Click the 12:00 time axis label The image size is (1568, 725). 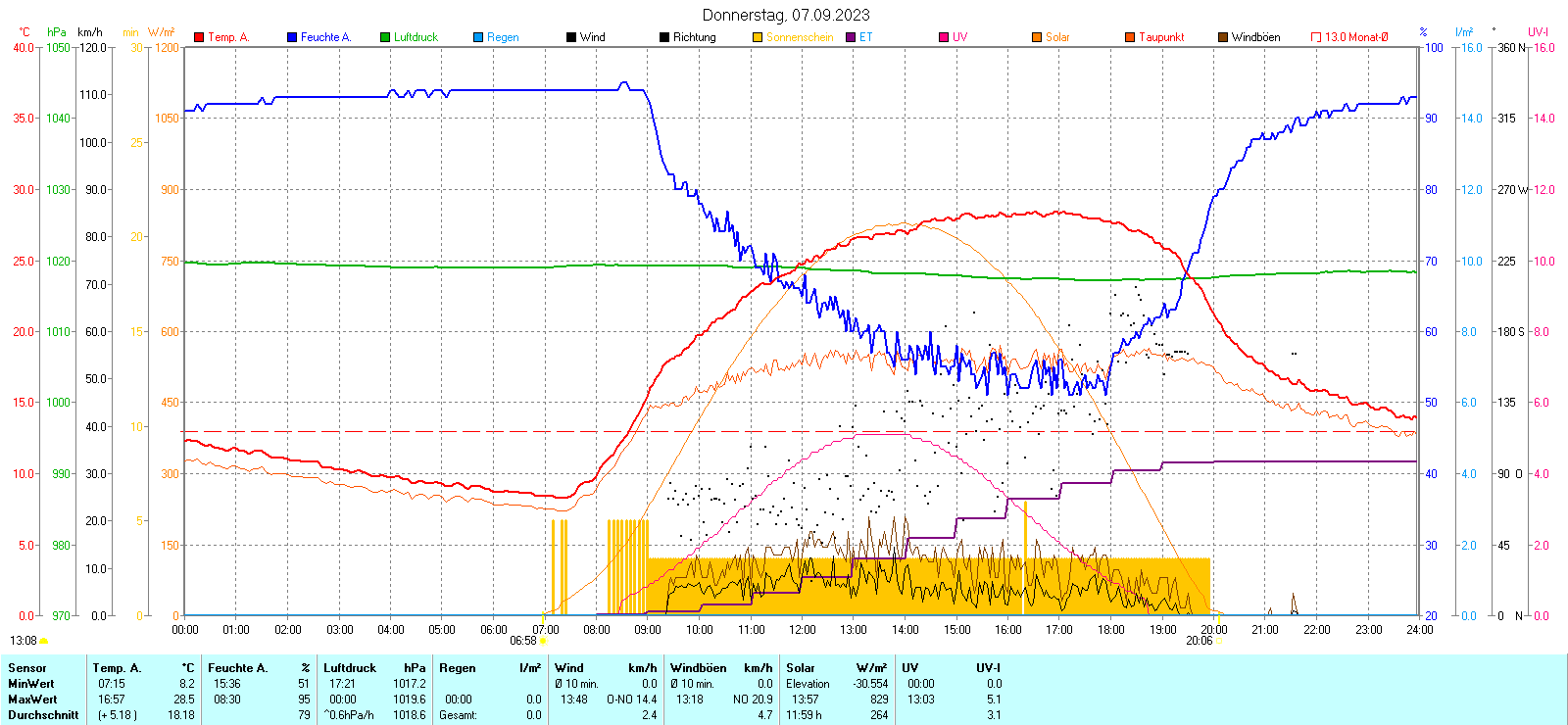point(802,630)
